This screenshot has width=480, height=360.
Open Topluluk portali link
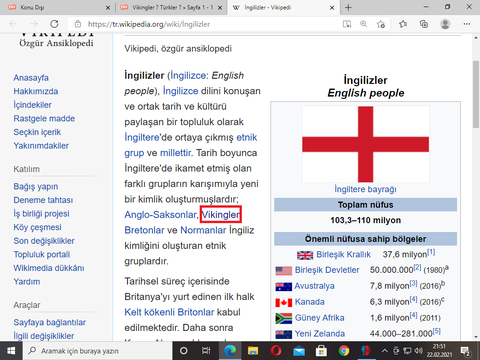42,255
